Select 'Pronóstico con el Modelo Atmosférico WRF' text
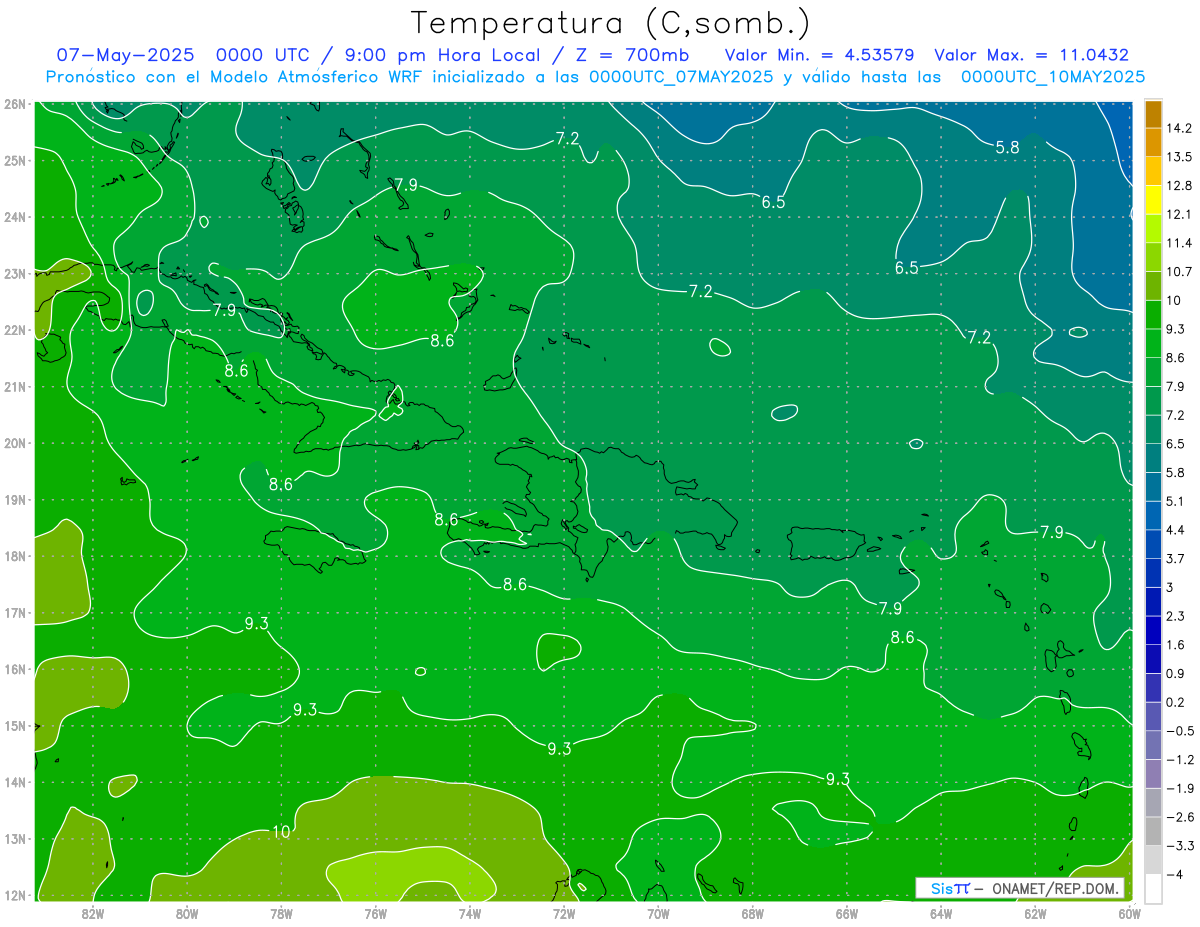 pyautogui.click(x=236, y=77)
